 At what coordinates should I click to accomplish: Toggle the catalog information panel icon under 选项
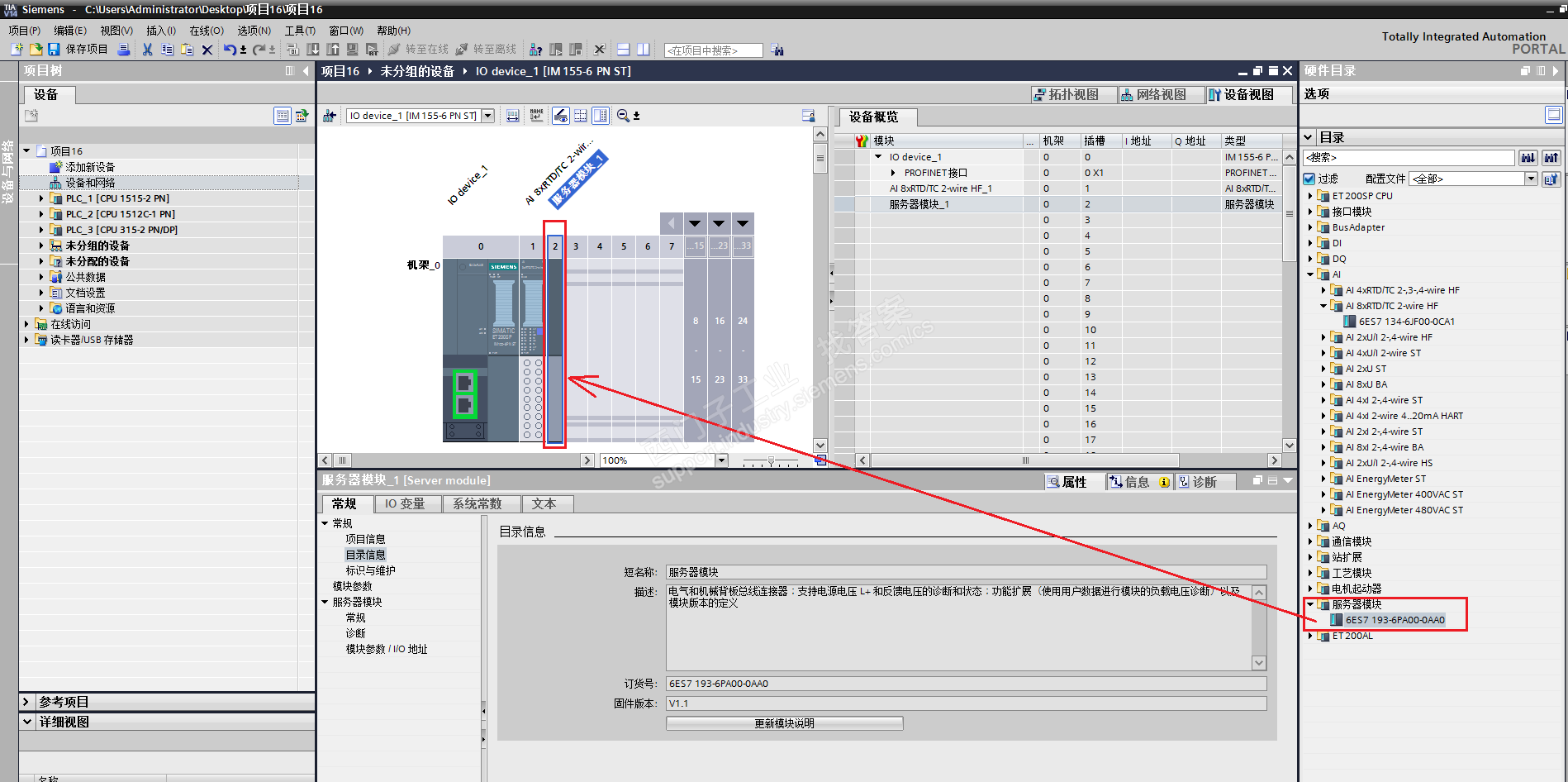[x=1553, y=115]
